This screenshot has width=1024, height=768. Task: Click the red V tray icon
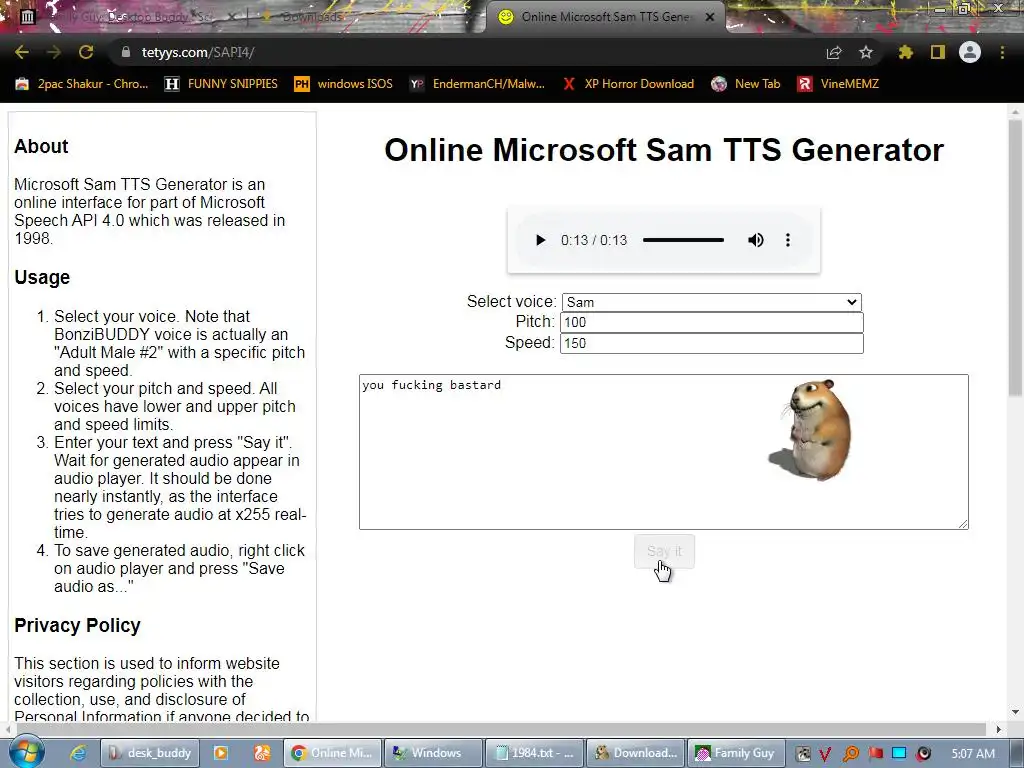tap(825, 754)
